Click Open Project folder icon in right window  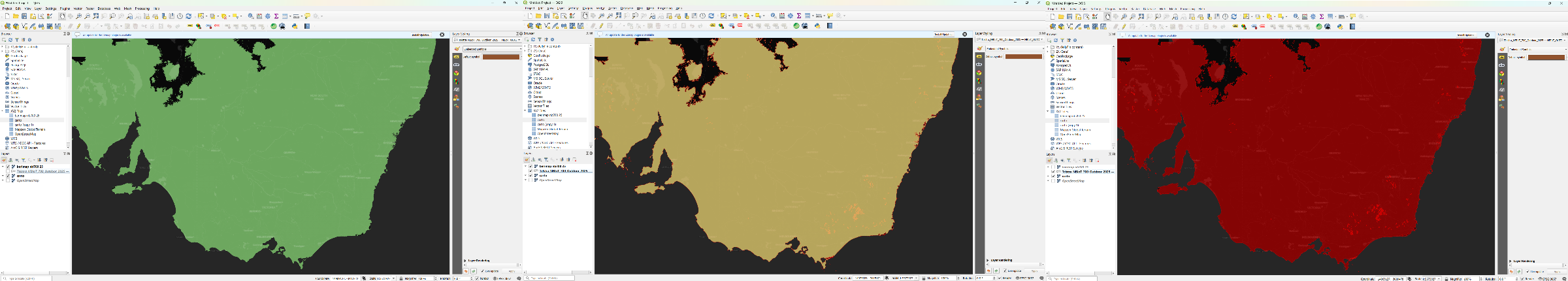(1061, 16)
